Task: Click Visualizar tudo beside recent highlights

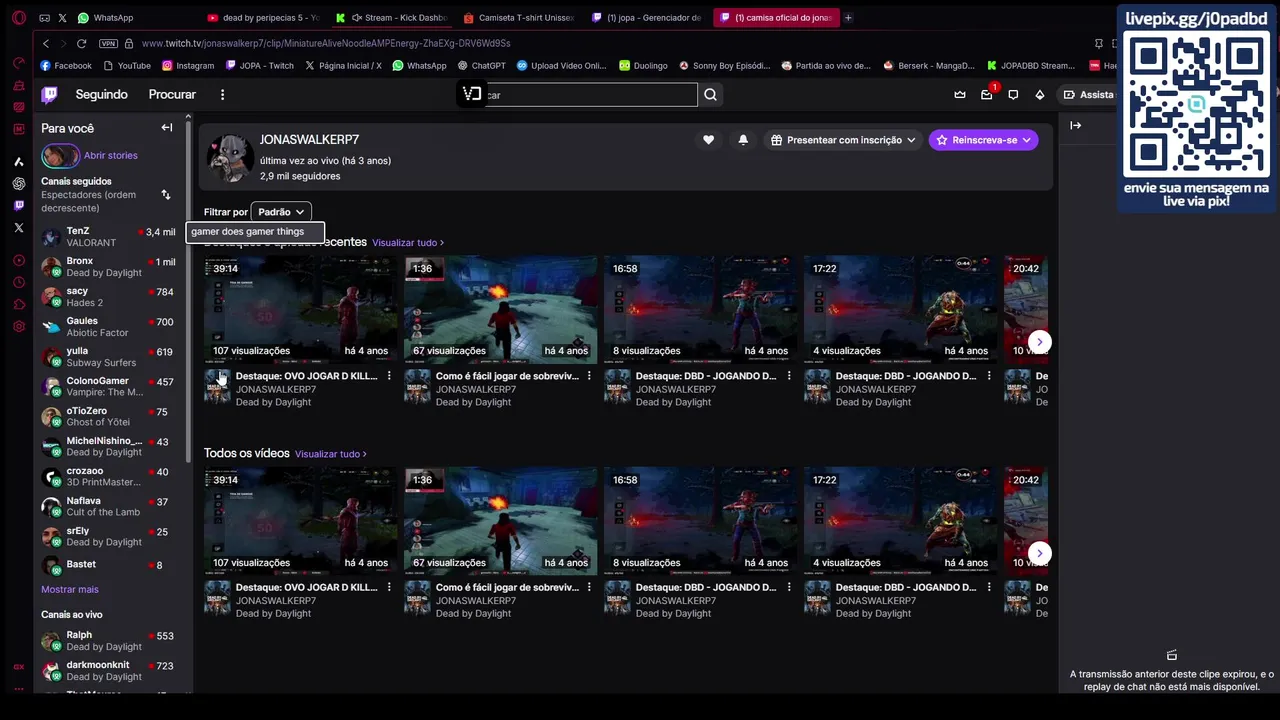Action: coord(408,243)
